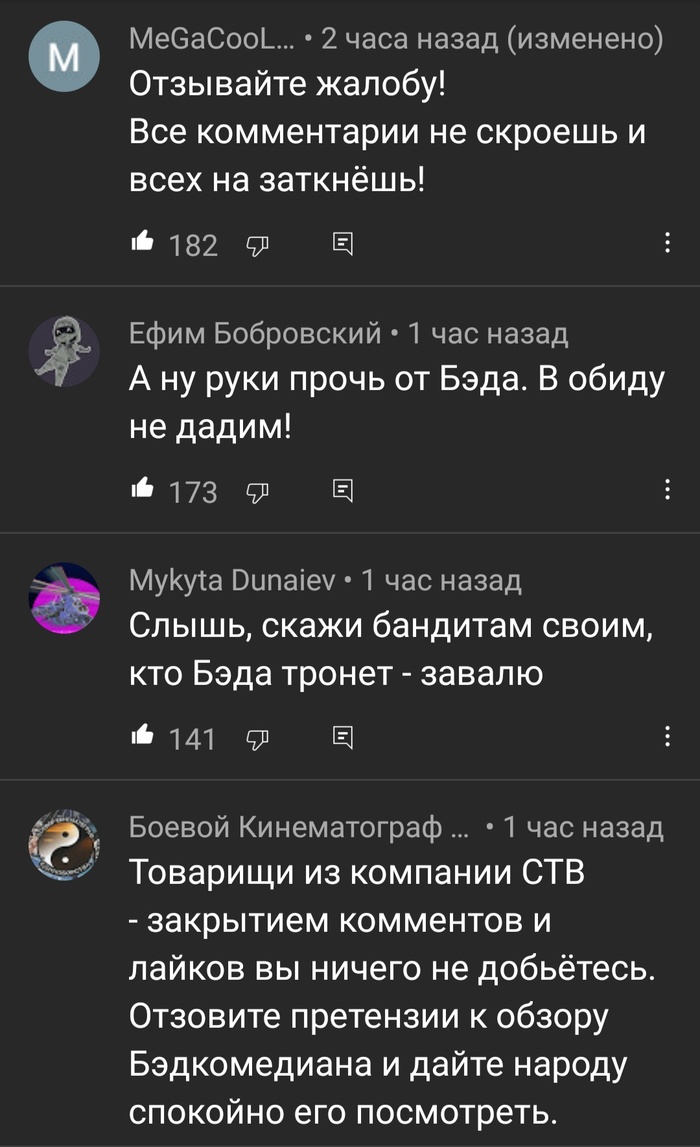The height and width of the screenshot is (1147, 700).
Task: Open the MeGaCooL profile avatar with letter M
Action: (64, 56)
